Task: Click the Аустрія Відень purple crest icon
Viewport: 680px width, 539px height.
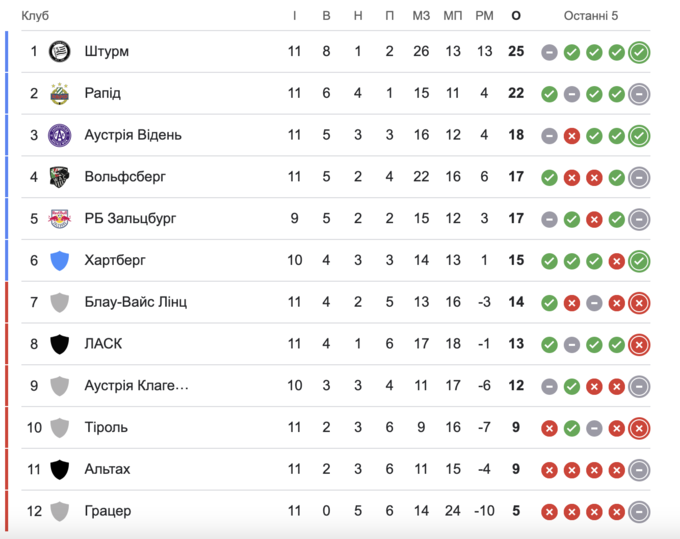Action: (x=60, y=135)
